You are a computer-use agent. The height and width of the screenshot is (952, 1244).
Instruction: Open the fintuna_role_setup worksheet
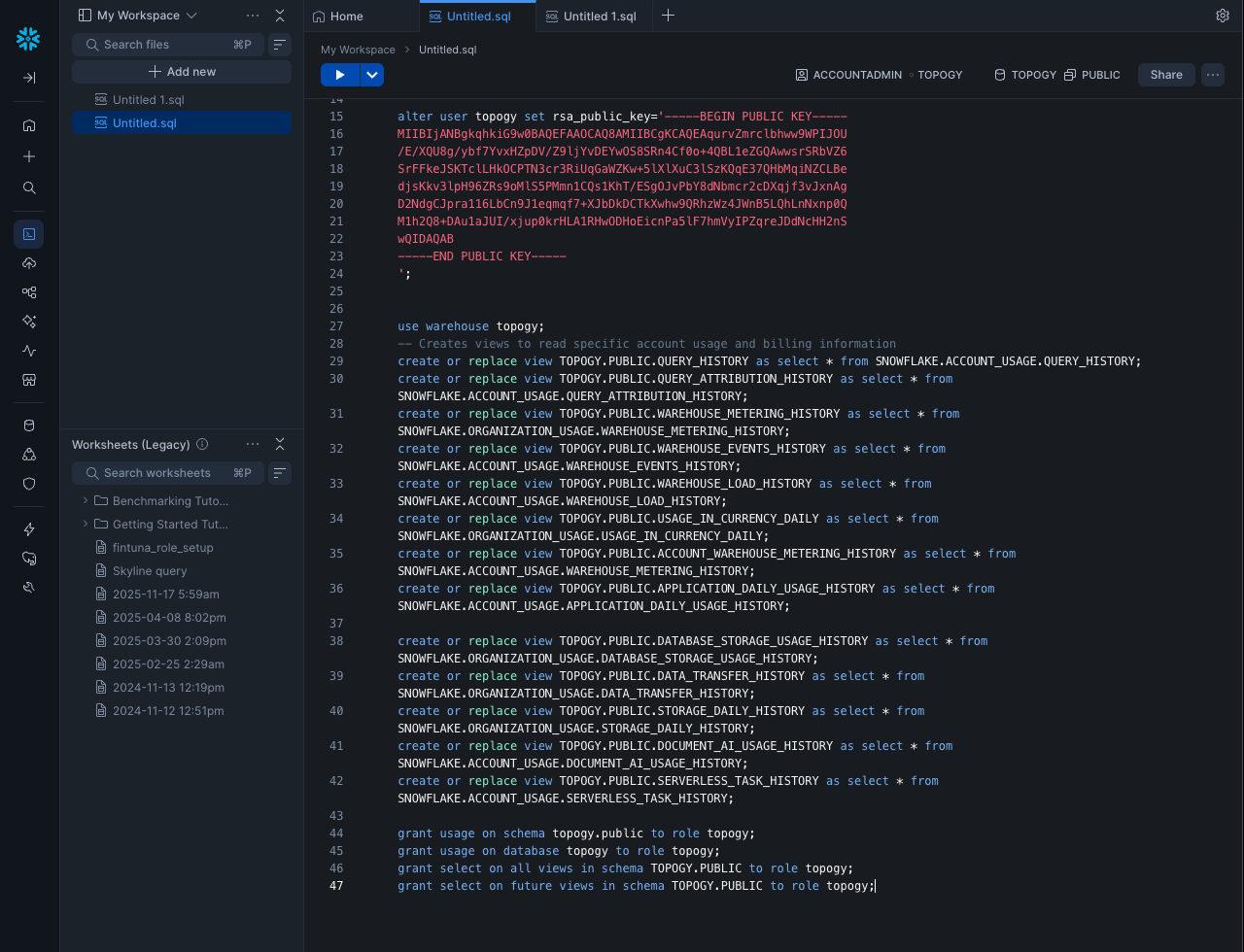tap(162, 548)
